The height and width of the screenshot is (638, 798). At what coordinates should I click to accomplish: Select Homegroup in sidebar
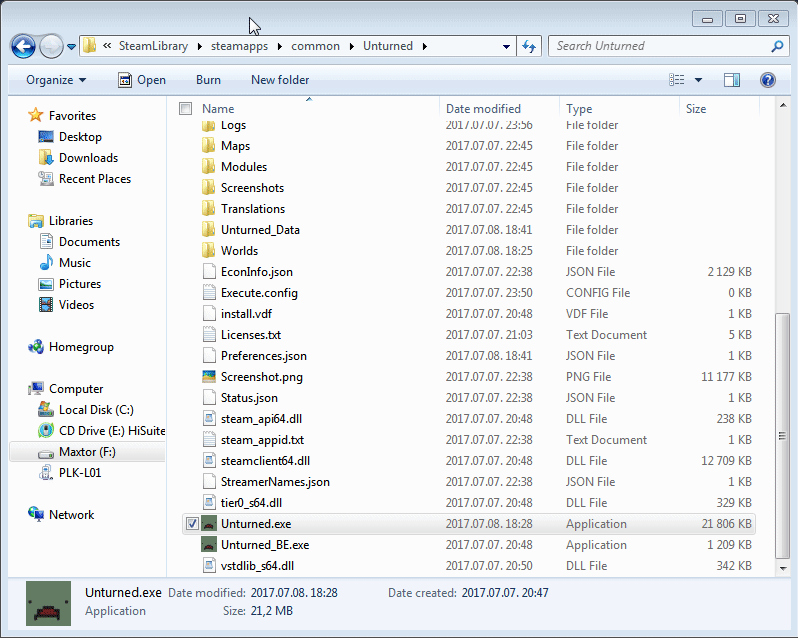pos(81,347)
